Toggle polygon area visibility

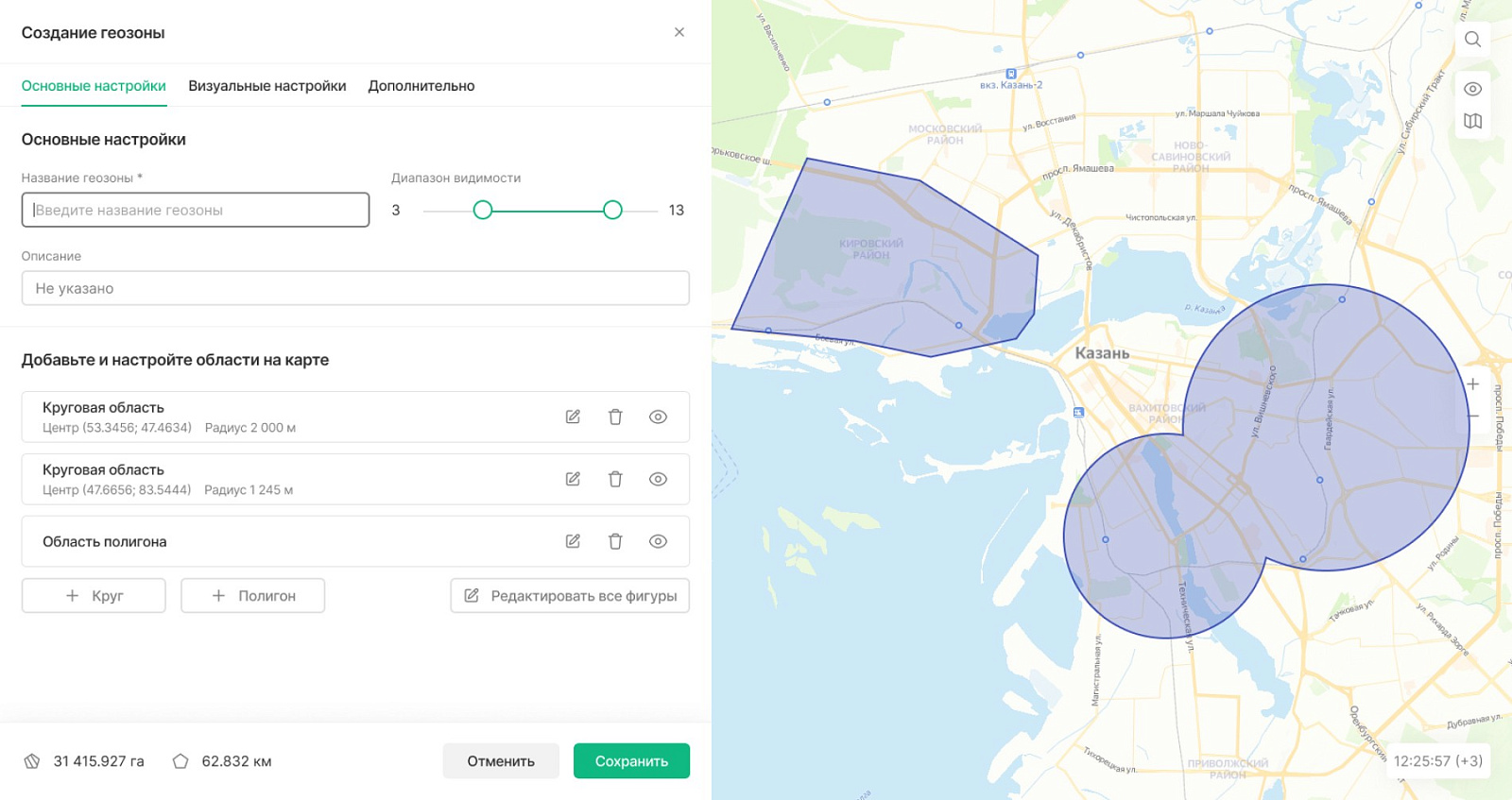click(x=658, y=541)
